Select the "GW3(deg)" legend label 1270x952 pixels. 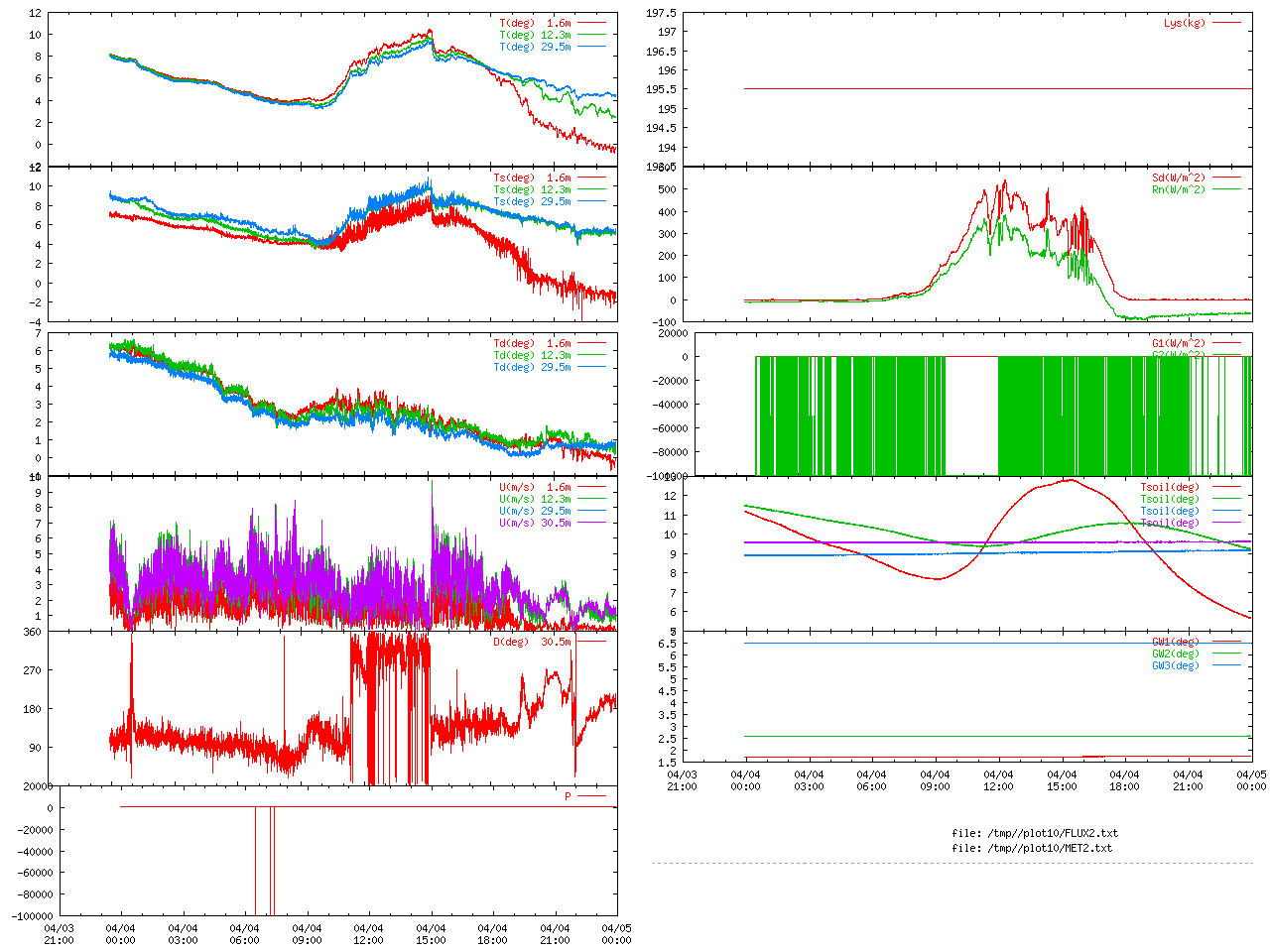[x=1176, y=666]
